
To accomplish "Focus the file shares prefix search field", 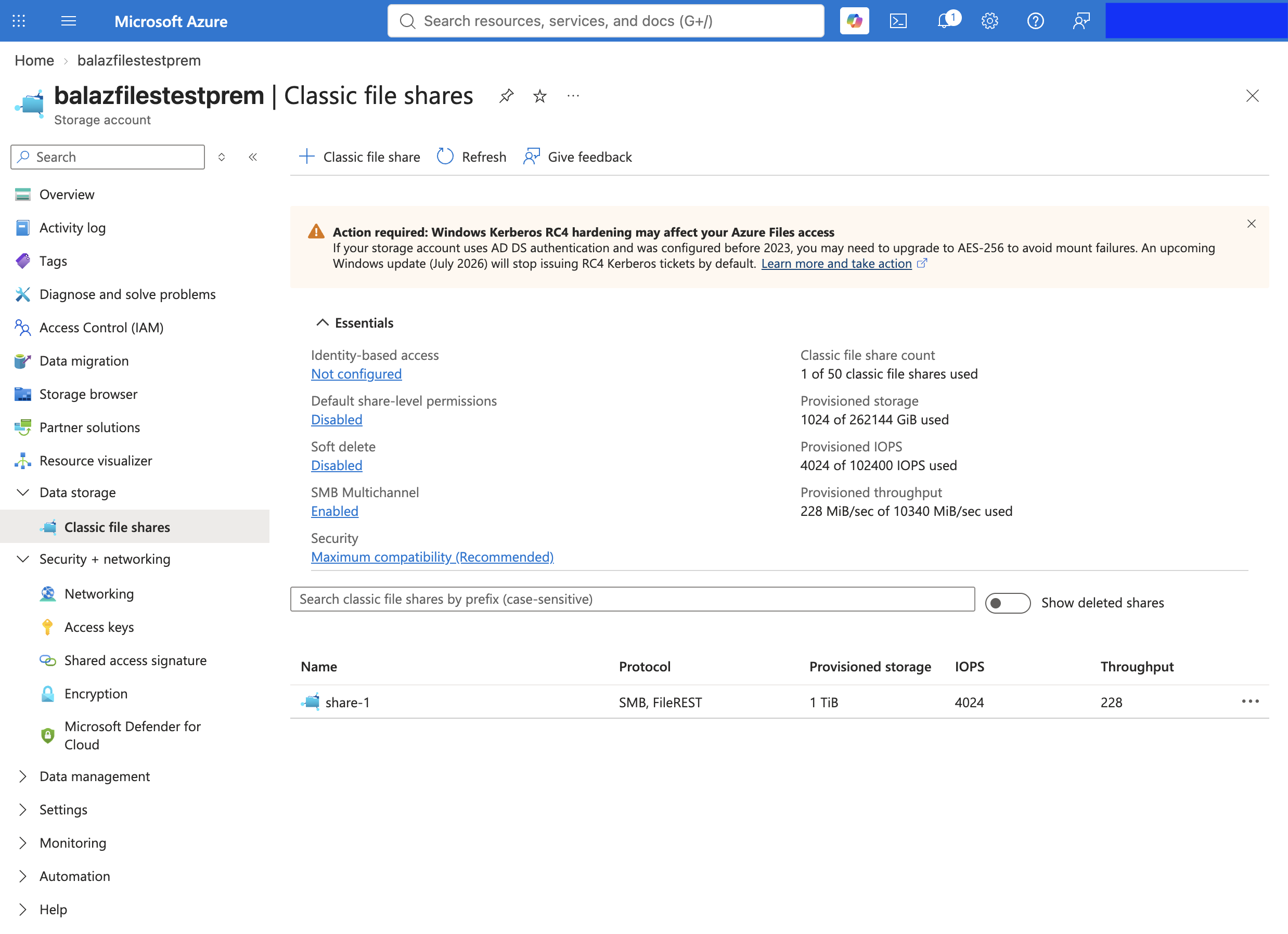I will click(632, 600).
